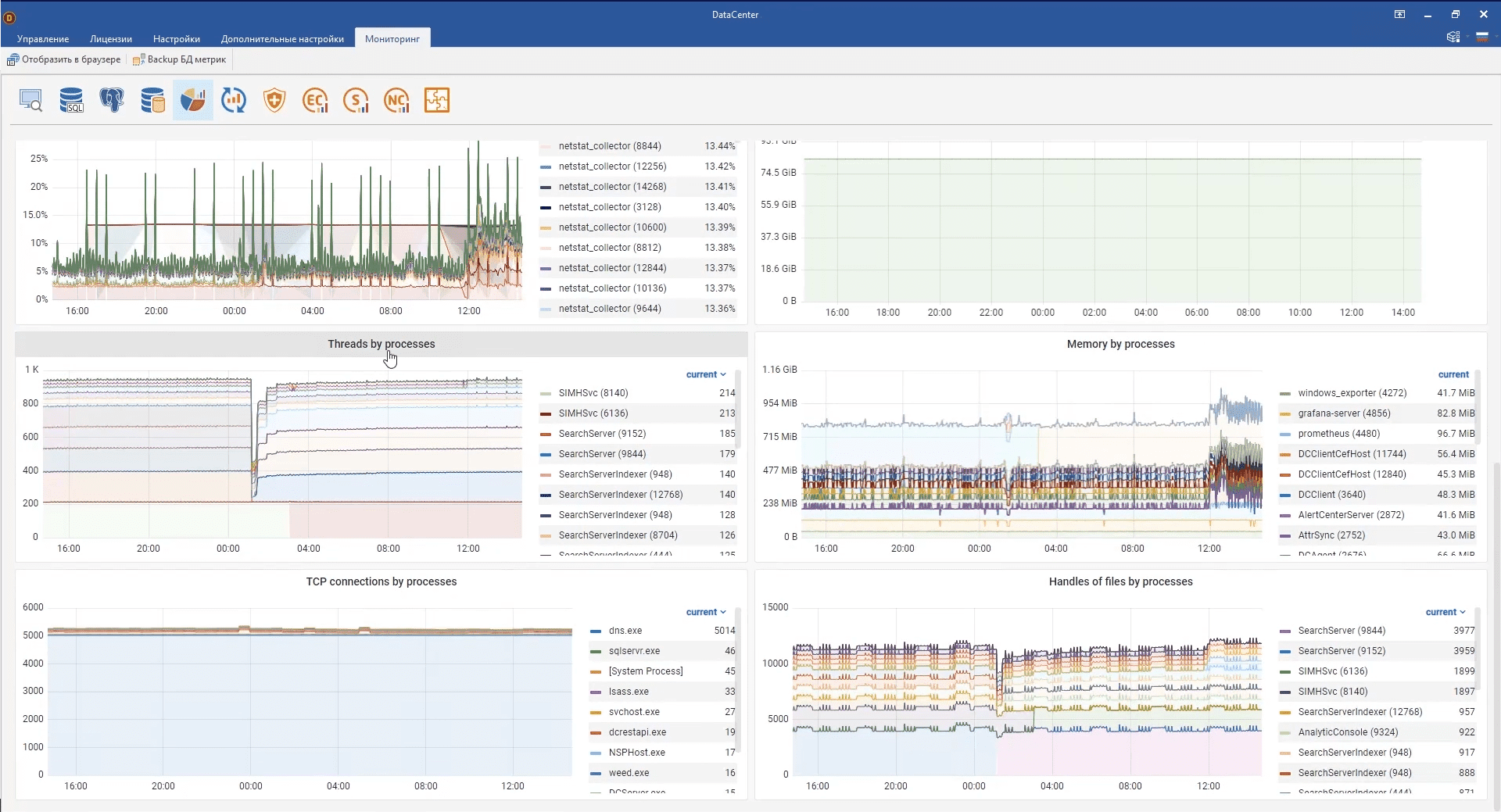Click the DataCenter application logo icon

point(9,16)
